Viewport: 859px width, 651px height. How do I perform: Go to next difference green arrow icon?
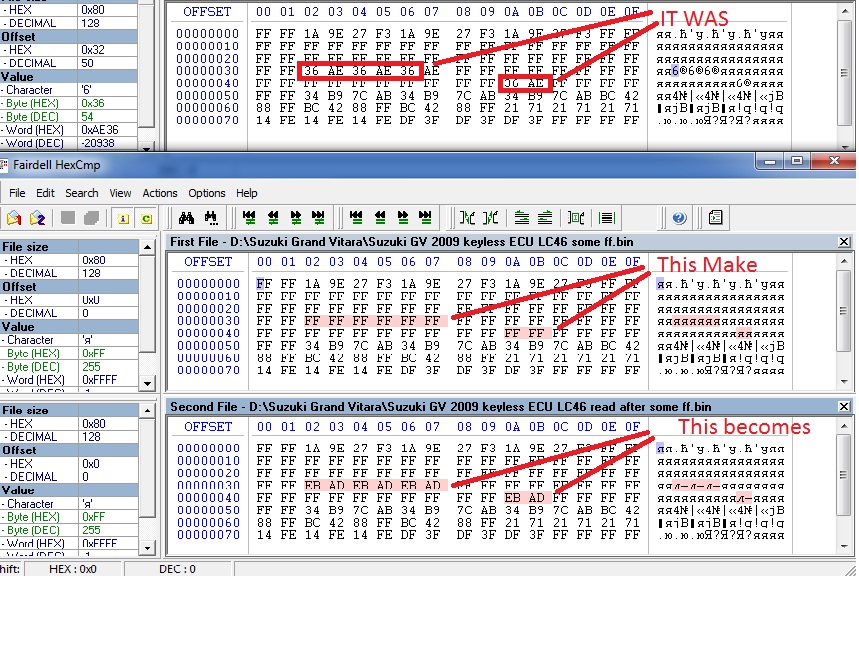click(295, 218)
